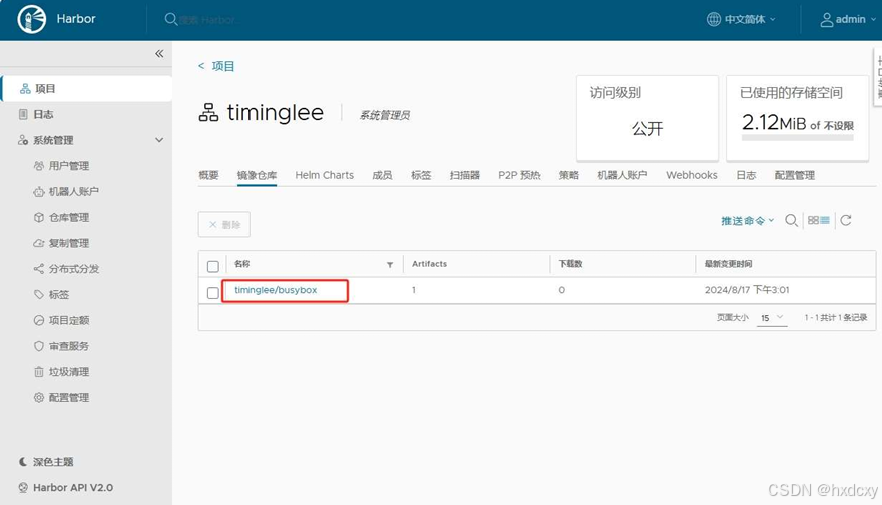Screen dimensions: 882x505
Task: Collapse the sidebar with double-chevron icon
Action: point(159,53)
